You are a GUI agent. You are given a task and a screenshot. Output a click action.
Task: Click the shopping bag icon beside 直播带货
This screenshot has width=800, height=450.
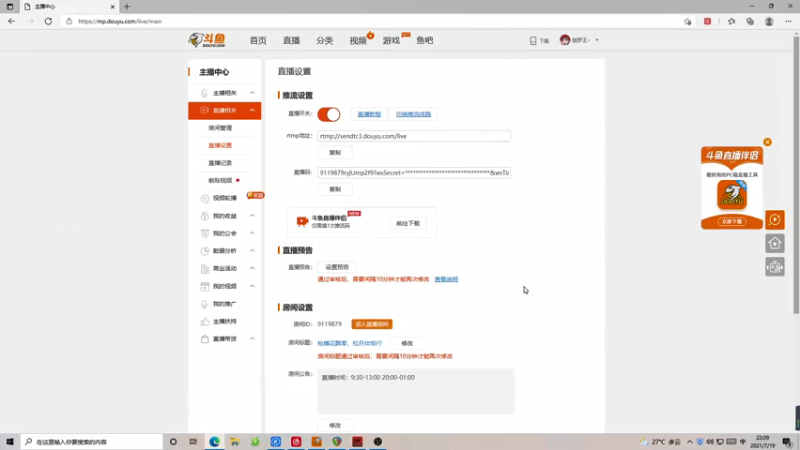click(x=205, y=339)
